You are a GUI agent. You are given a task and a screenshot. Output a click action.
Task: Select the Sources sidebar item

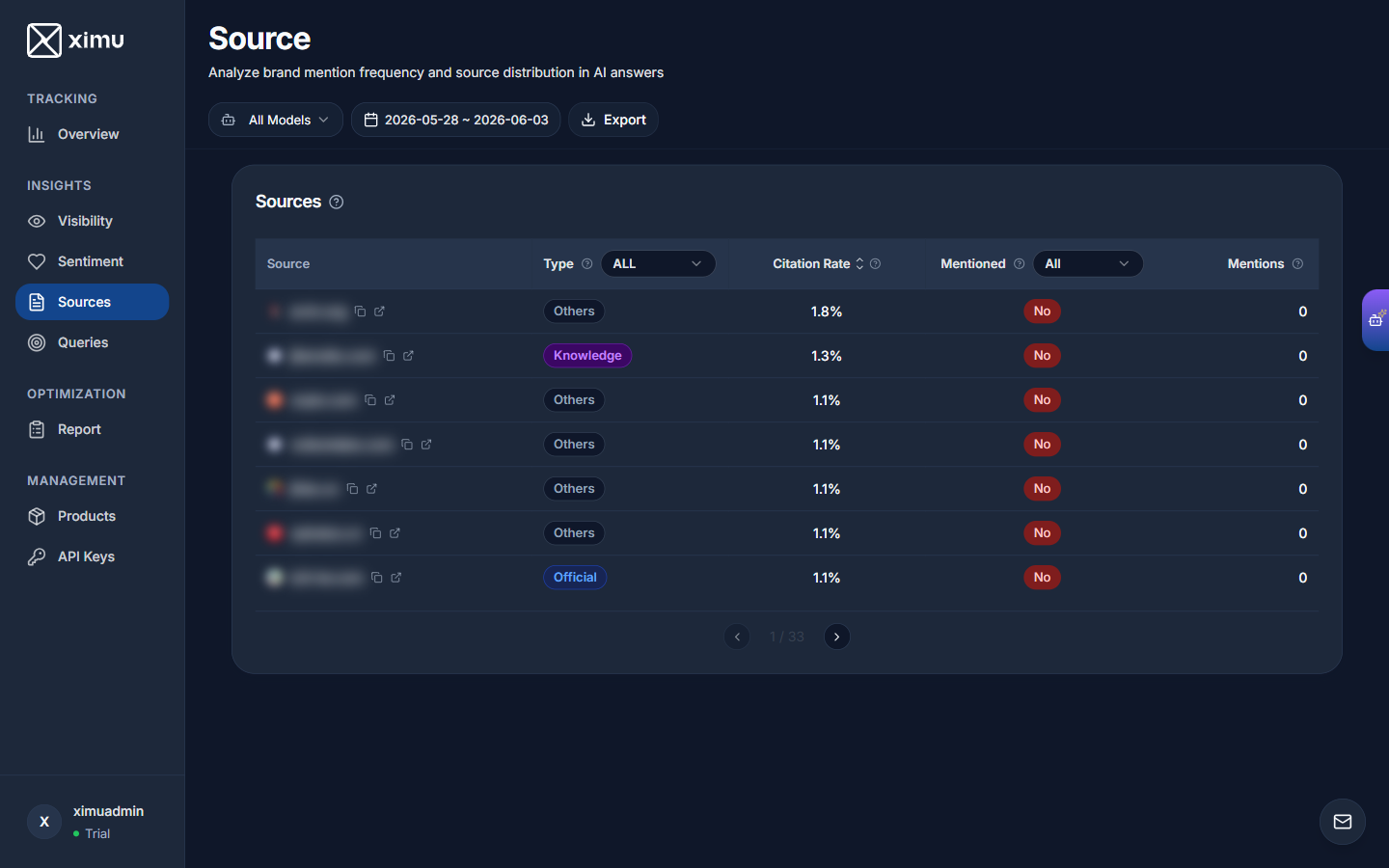93,302
